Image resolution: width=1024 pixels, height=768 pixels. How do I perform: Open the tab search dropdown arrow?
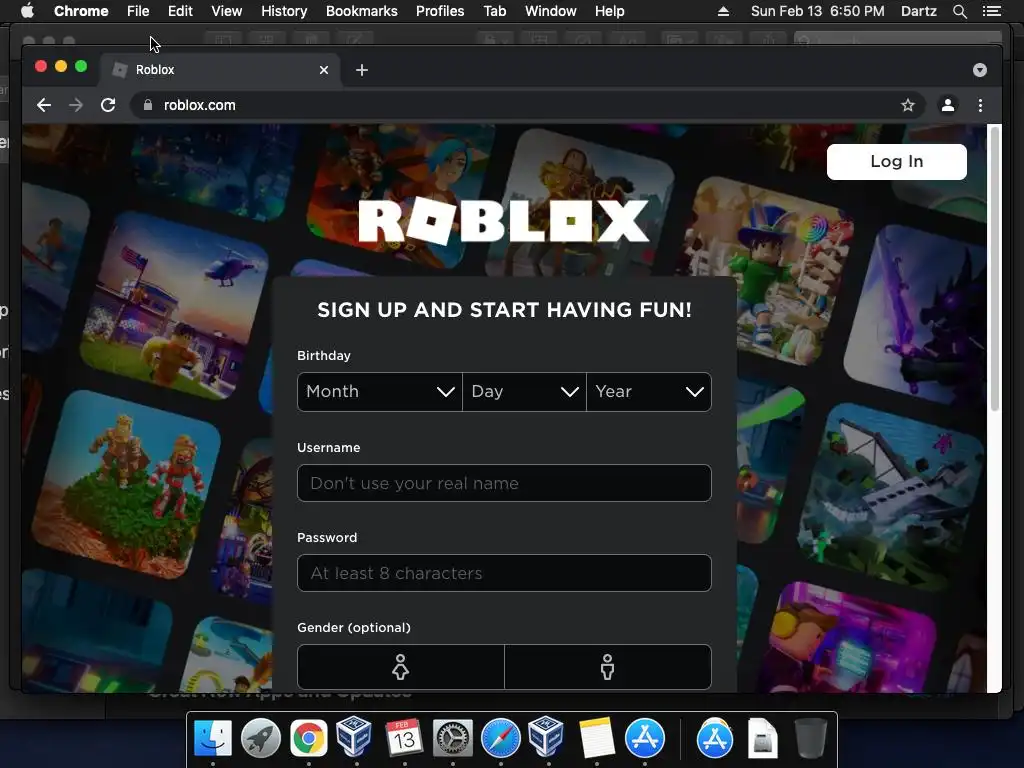pos(980,70)
